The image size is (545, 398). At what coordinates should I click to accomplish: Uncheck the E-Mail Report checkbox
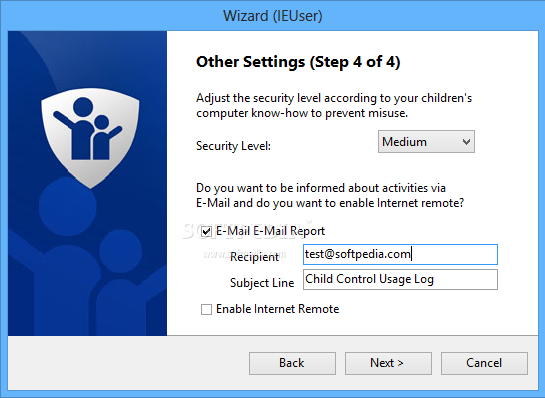click(x=206, y=231)
